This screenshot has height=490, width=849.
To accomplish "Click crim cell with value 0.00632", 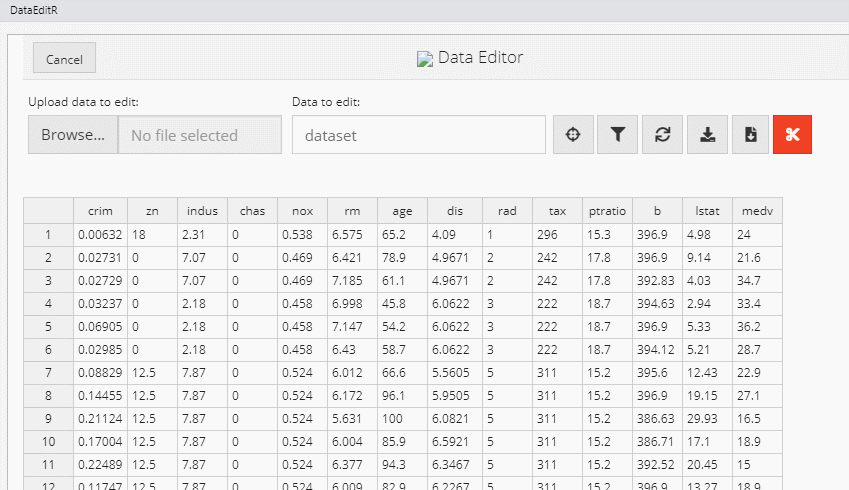I will [x=100, y=235].
